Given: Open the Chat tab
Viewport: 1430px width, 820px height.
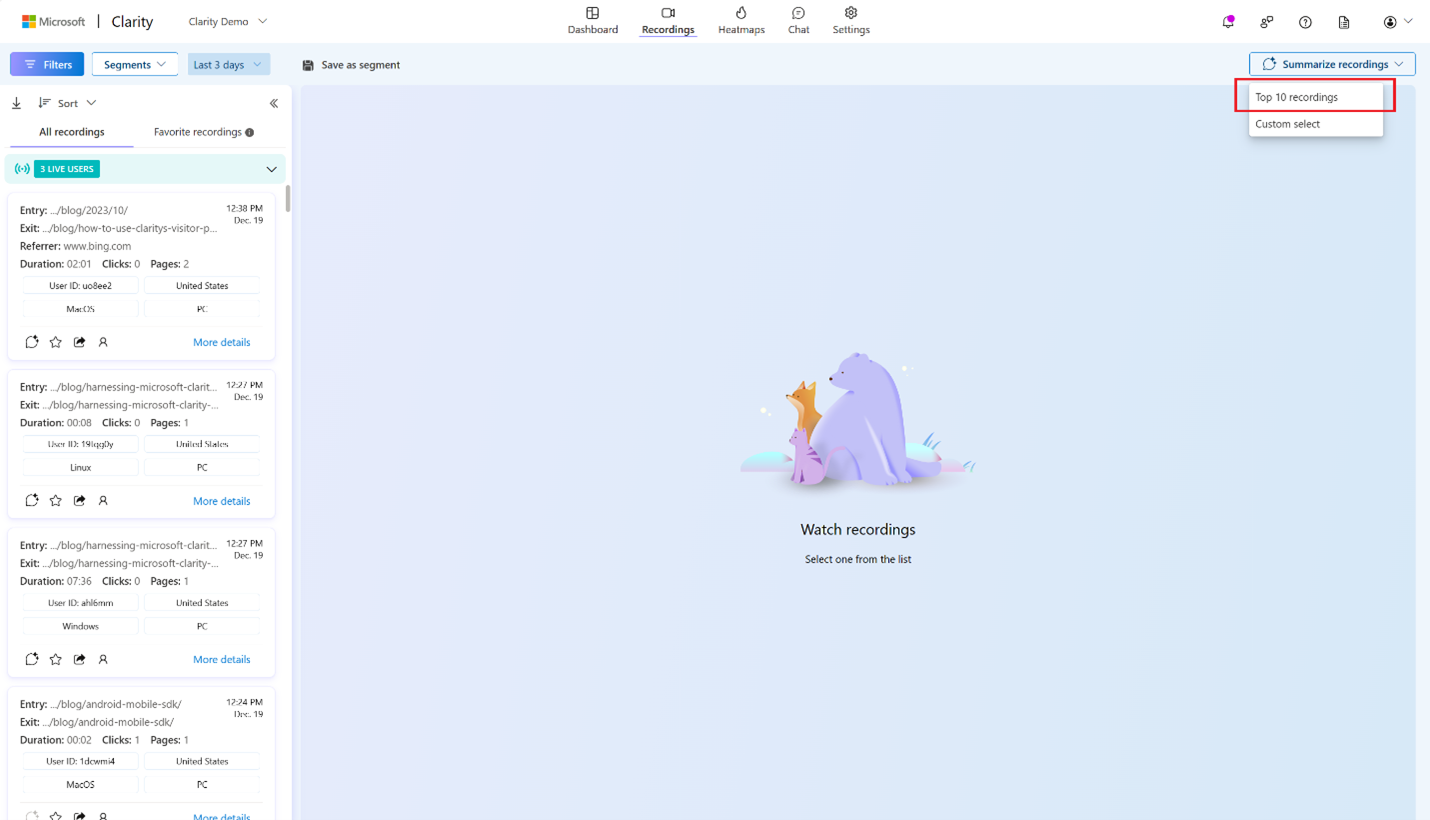Looking at the screenshot, I should click(798, 21).
